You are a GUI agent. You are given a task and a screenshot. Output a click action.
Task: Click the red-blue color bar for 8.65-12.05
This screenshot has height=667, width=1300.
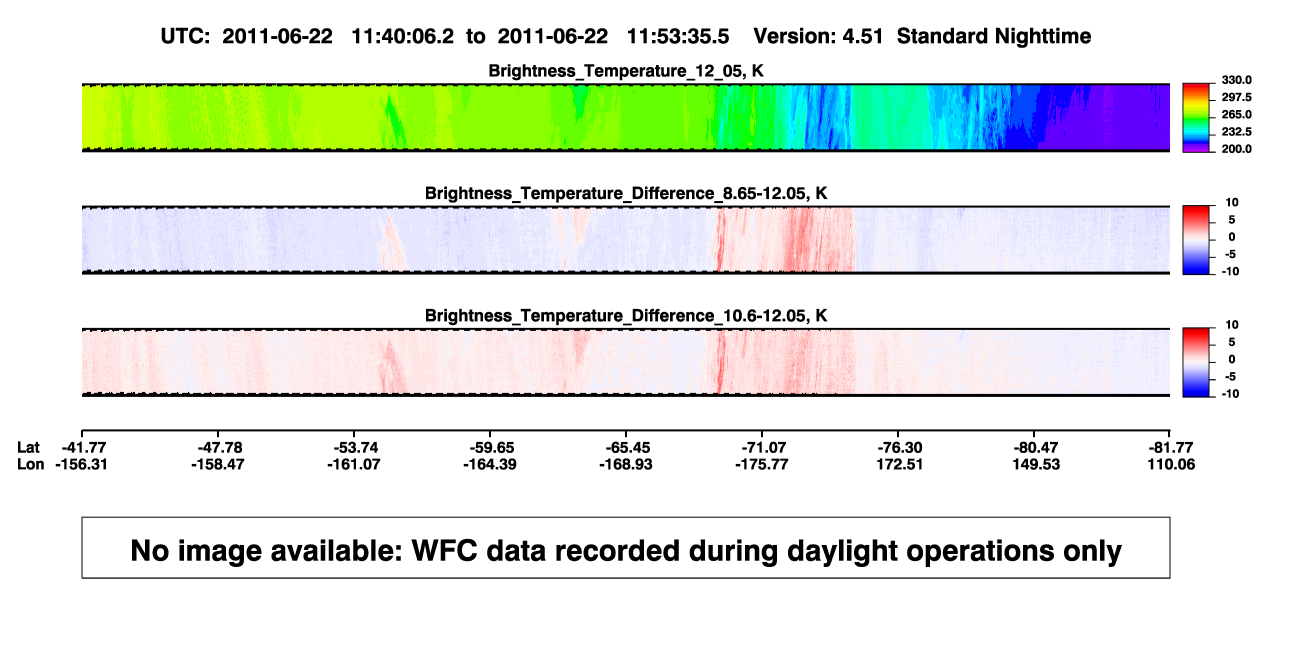click(1196, 240)
